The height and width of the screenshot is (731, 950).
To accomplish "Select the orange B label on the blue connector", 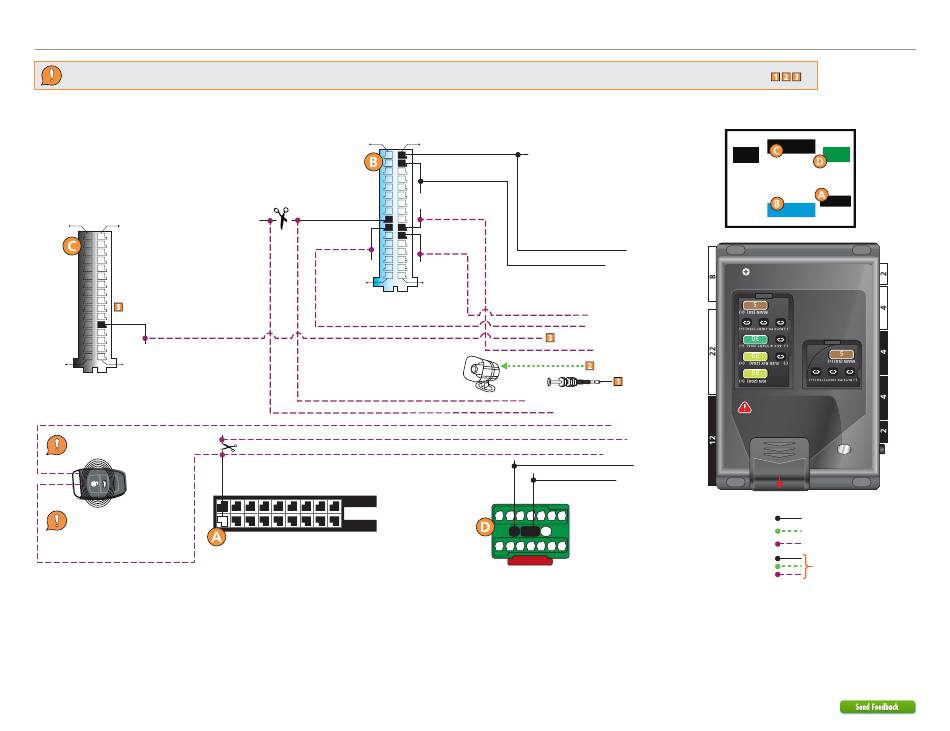I will 373,162.
